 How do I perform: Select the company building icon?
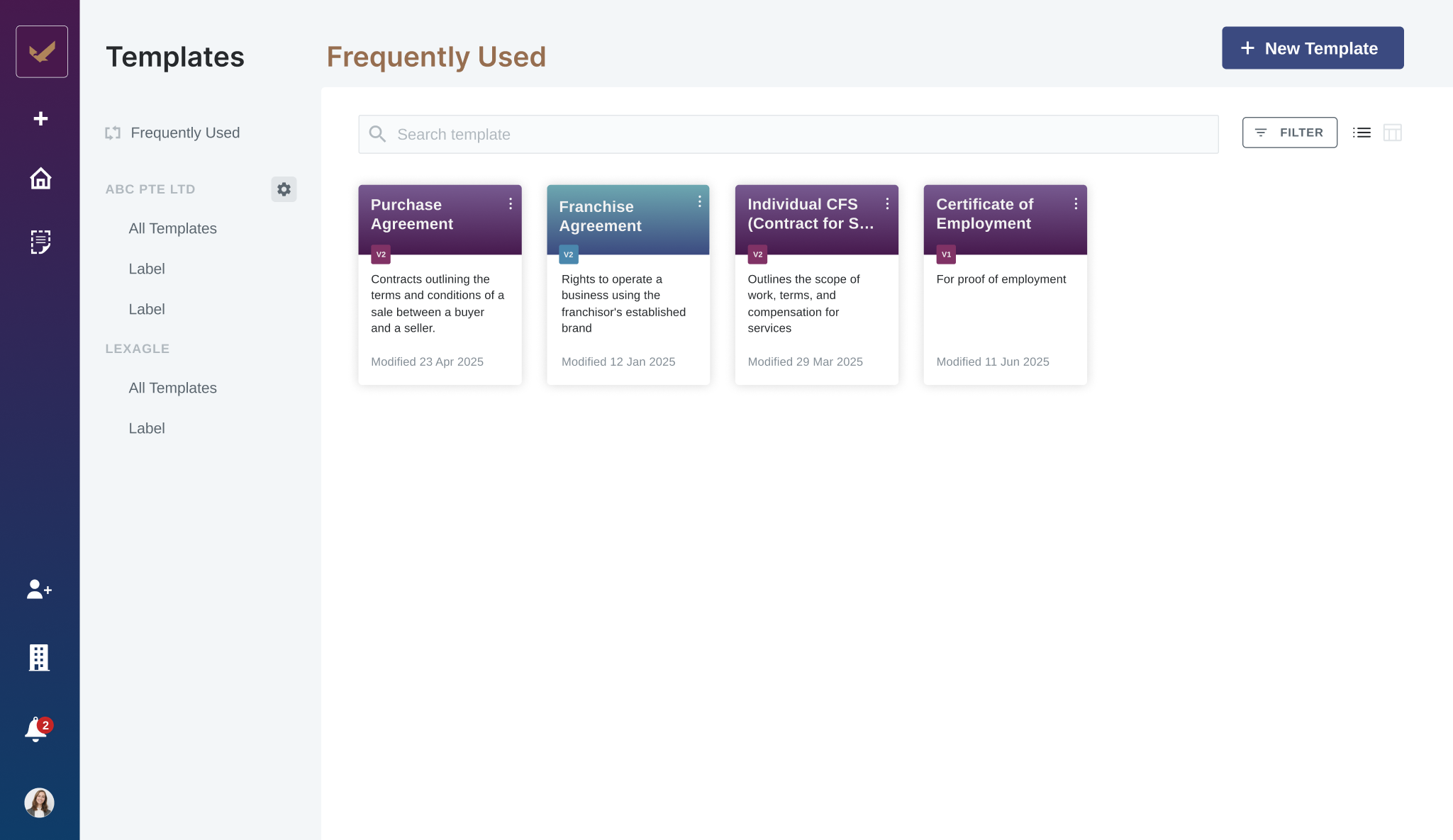(40, 658)
